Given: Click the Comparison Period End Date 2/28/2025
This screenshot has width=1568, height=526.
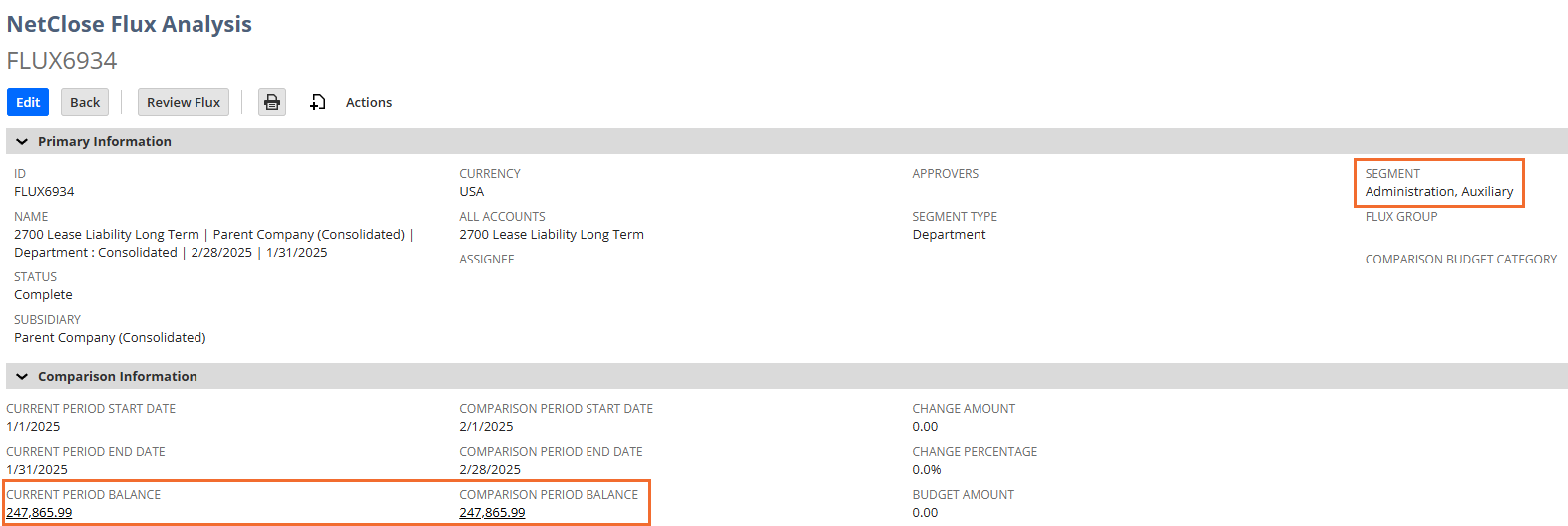Looking at the screenshot, I should coord(490,470).
